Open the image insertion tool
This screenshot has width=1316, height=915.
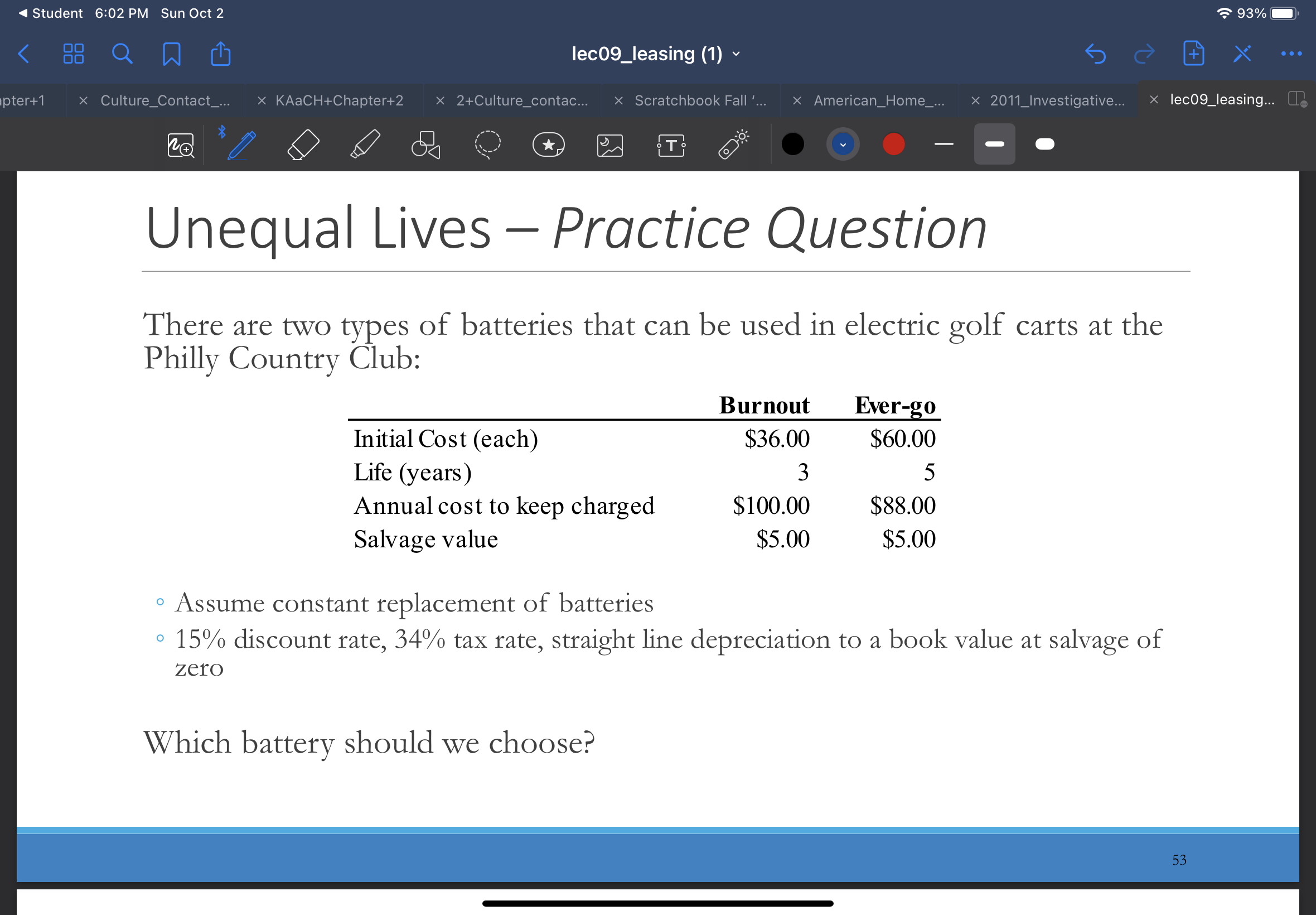coord(609,145)
